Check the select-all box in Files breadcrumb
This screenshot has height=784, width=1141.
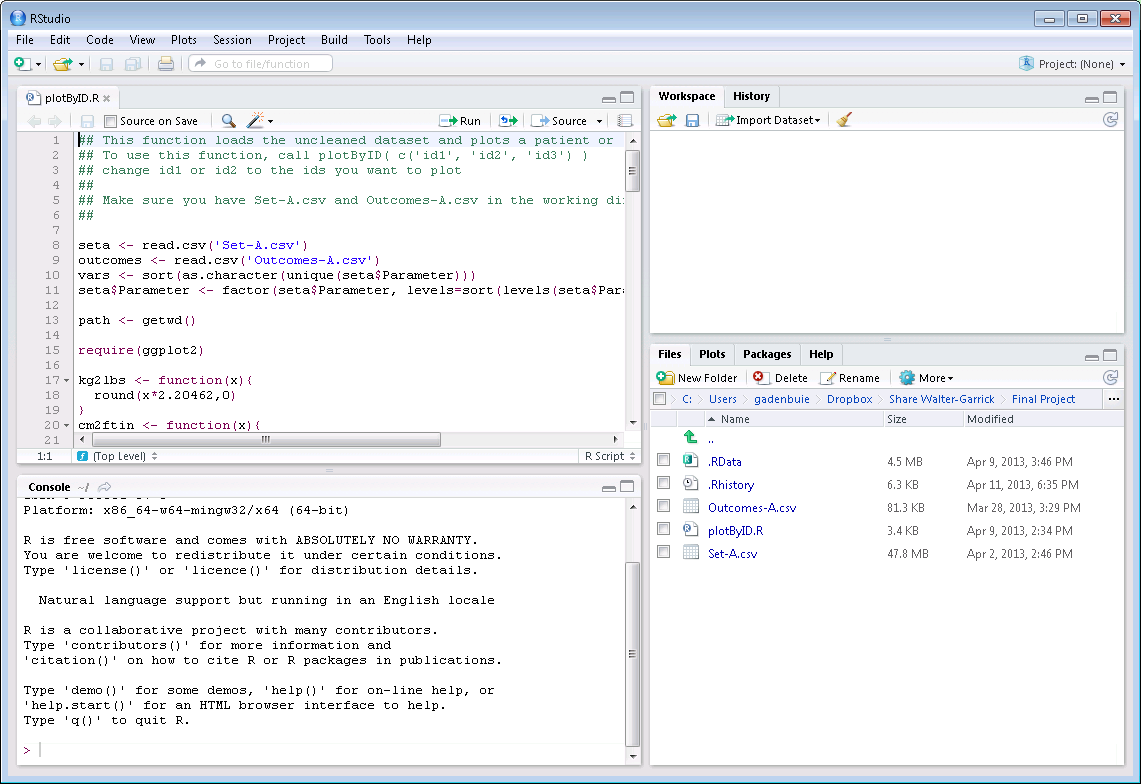[x=660, y=399]
